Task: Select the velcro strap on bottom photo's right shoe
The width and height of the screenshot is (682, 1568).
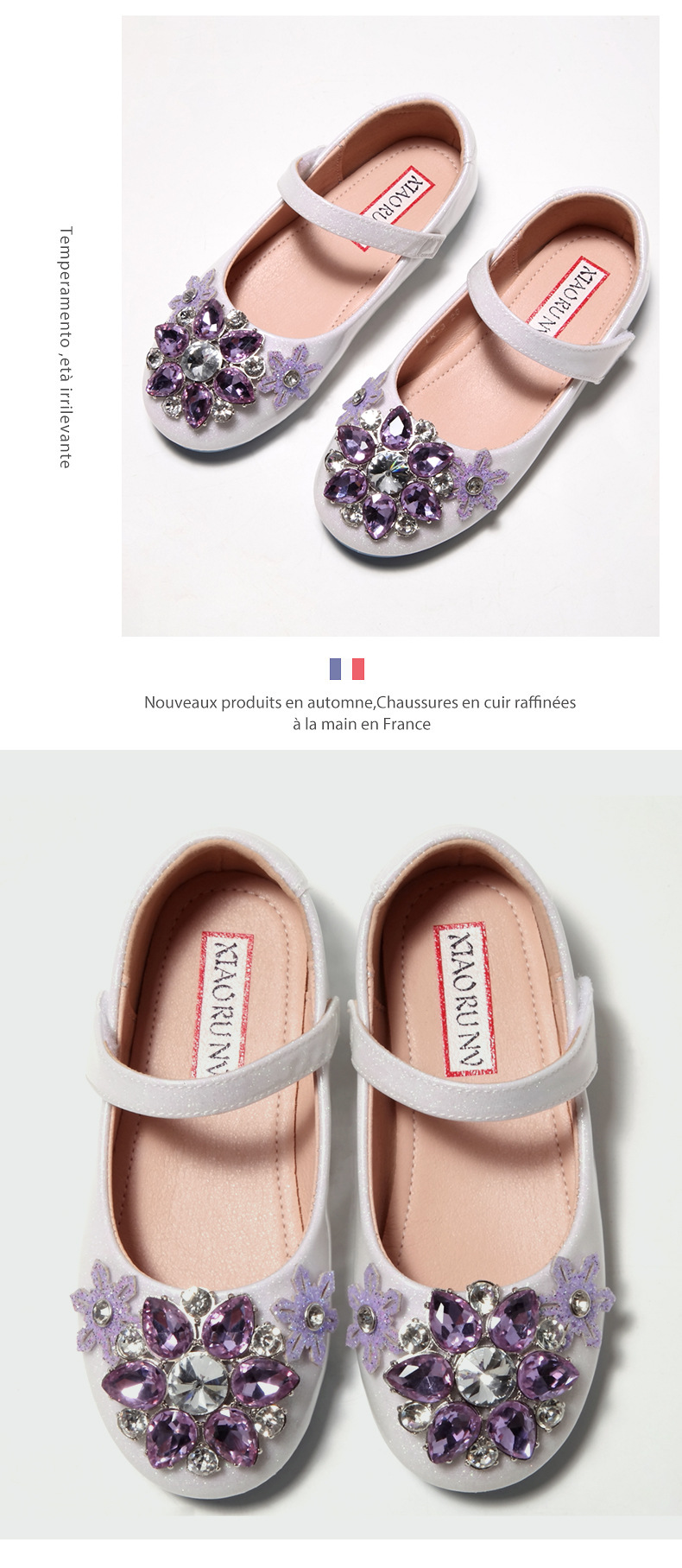Action: tap(473, 1047)
